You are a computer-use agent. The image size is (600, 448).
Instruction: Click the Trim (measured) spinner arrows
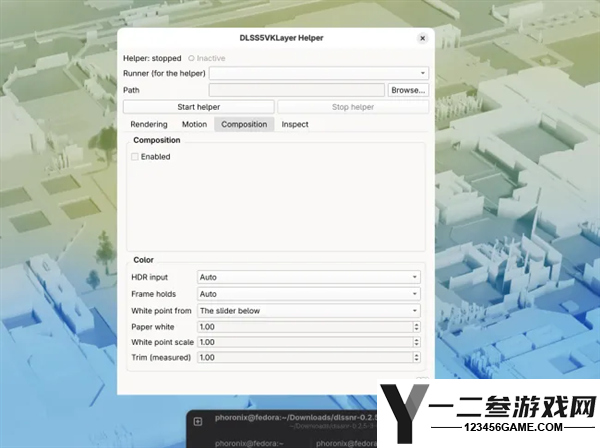(x=417, y=358)
